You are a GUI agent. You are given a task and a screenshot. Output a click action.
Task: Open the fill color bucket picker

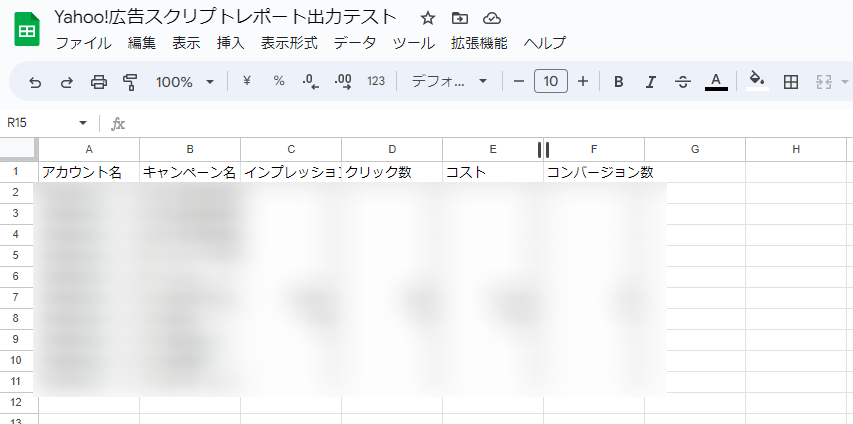point(757,82)
